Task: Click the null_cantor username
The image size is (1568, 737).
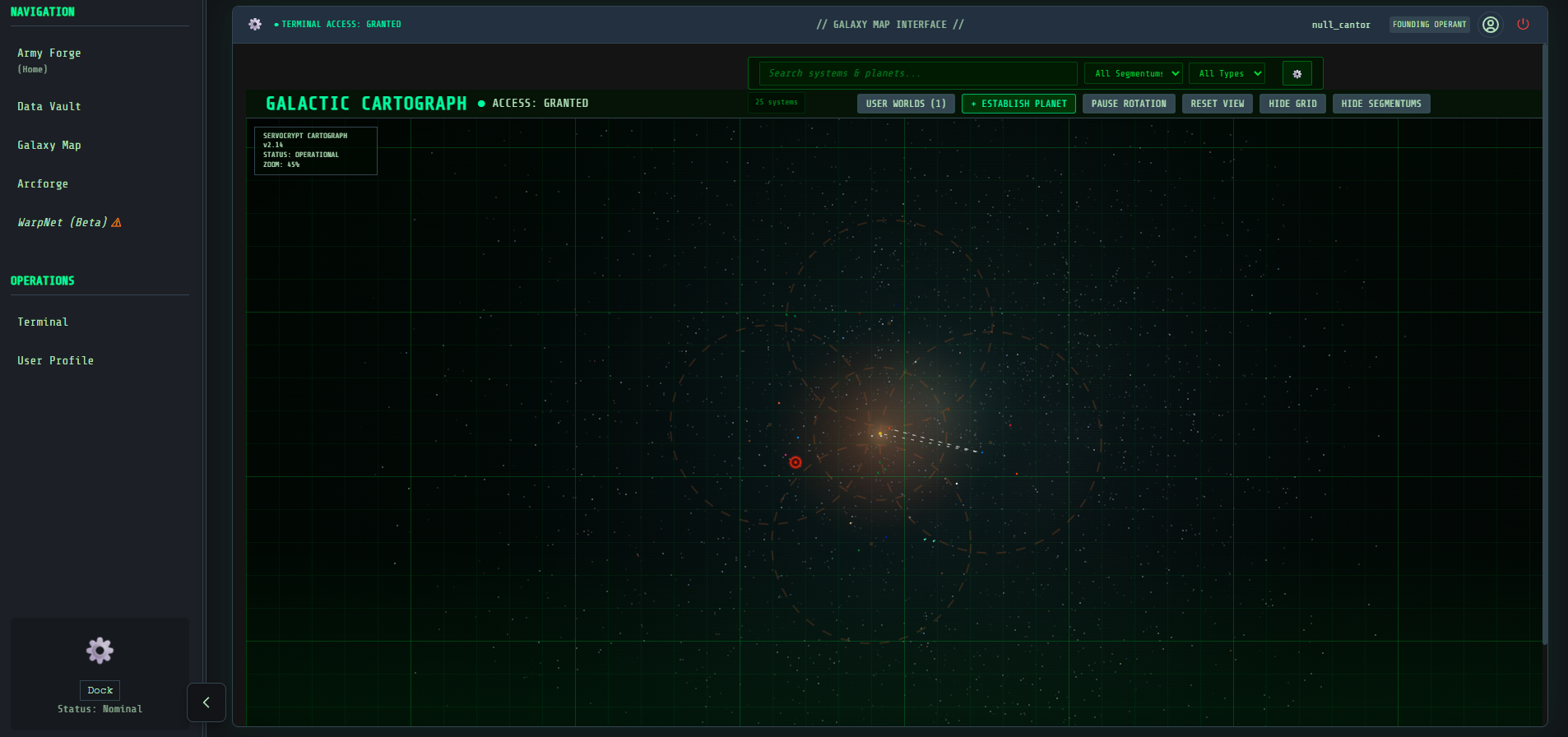Action: [1341, 25]
